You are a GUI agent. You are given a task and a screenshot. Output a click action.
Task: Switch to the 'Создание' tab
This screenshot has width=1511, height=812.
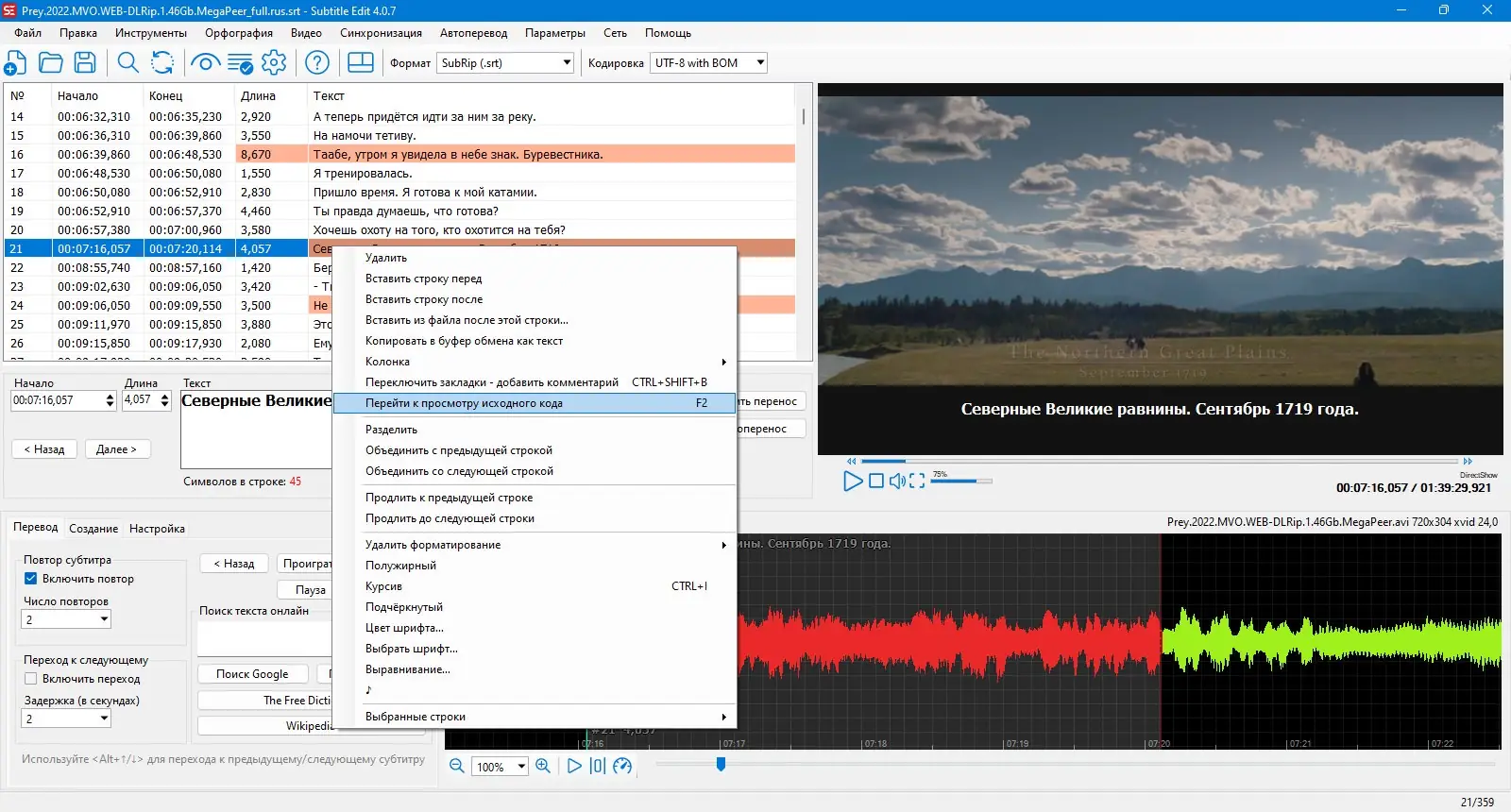93,529
